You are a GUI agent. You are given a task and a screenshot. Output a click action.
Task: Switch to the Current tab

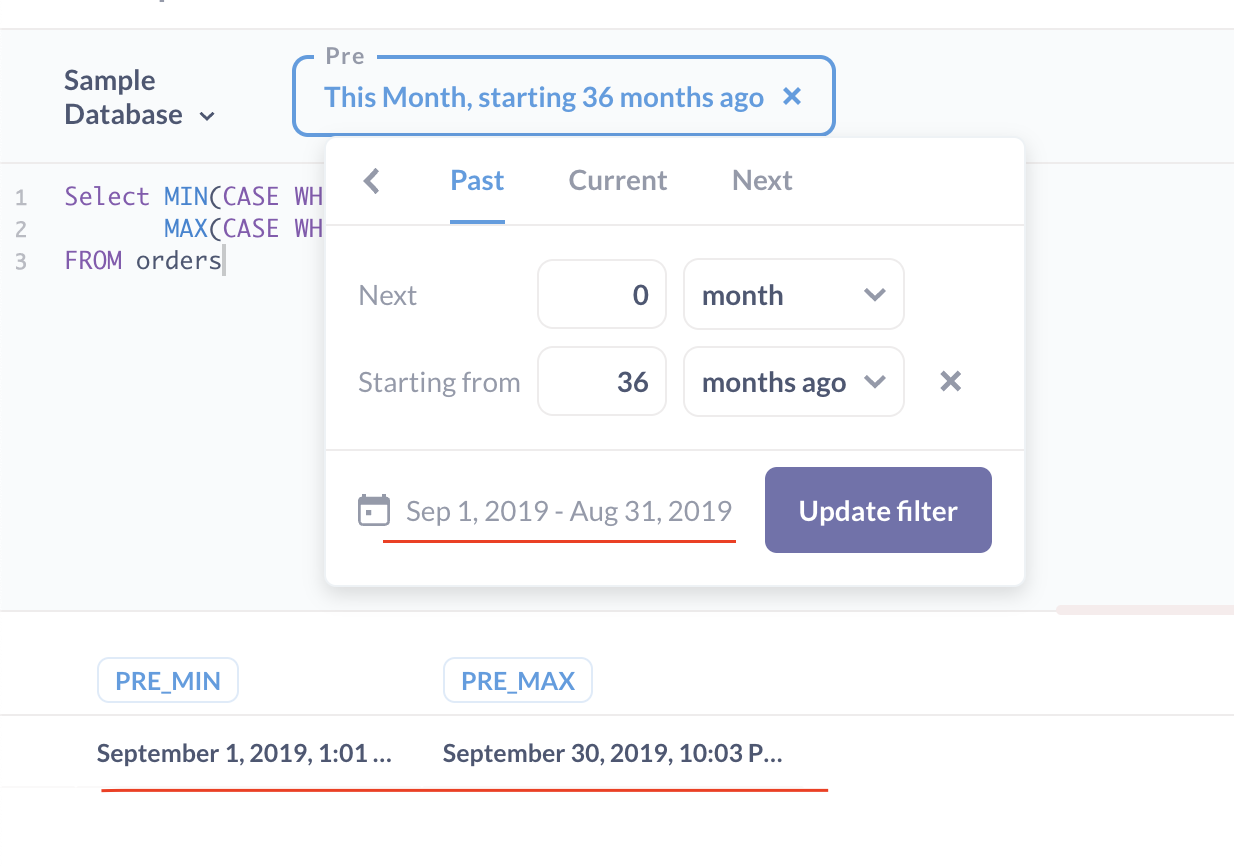coord(617,180)
